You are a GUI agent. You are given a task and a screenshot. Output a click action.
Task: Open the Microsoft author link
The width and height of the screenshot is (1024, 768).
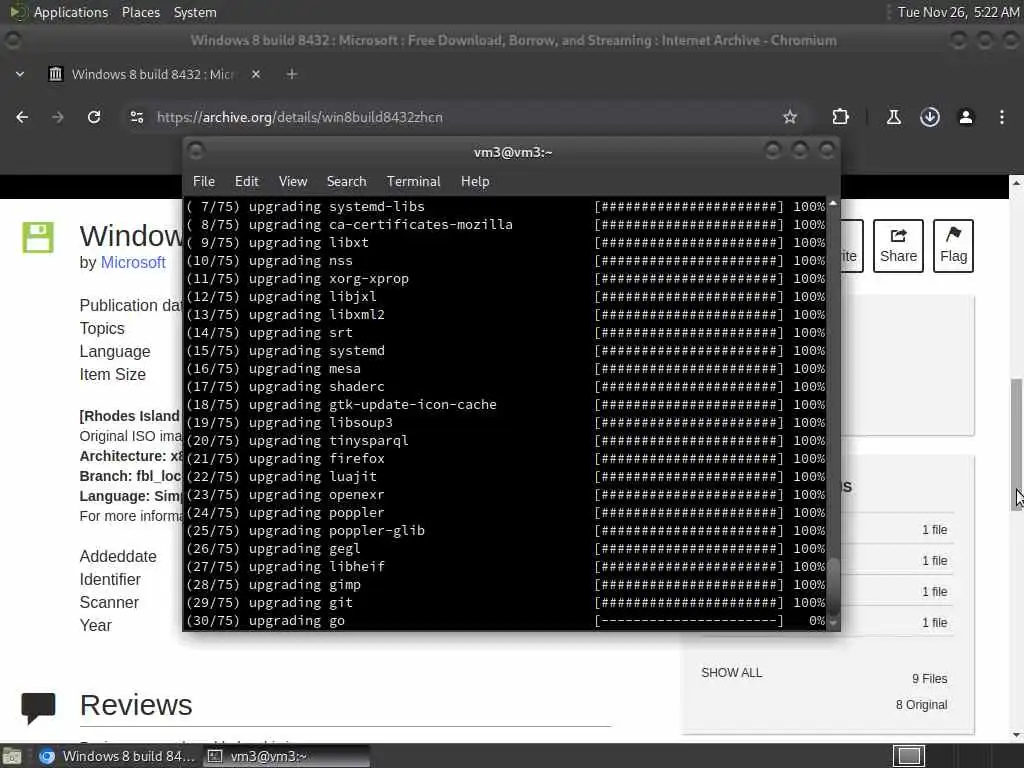(x=133, y=263)
